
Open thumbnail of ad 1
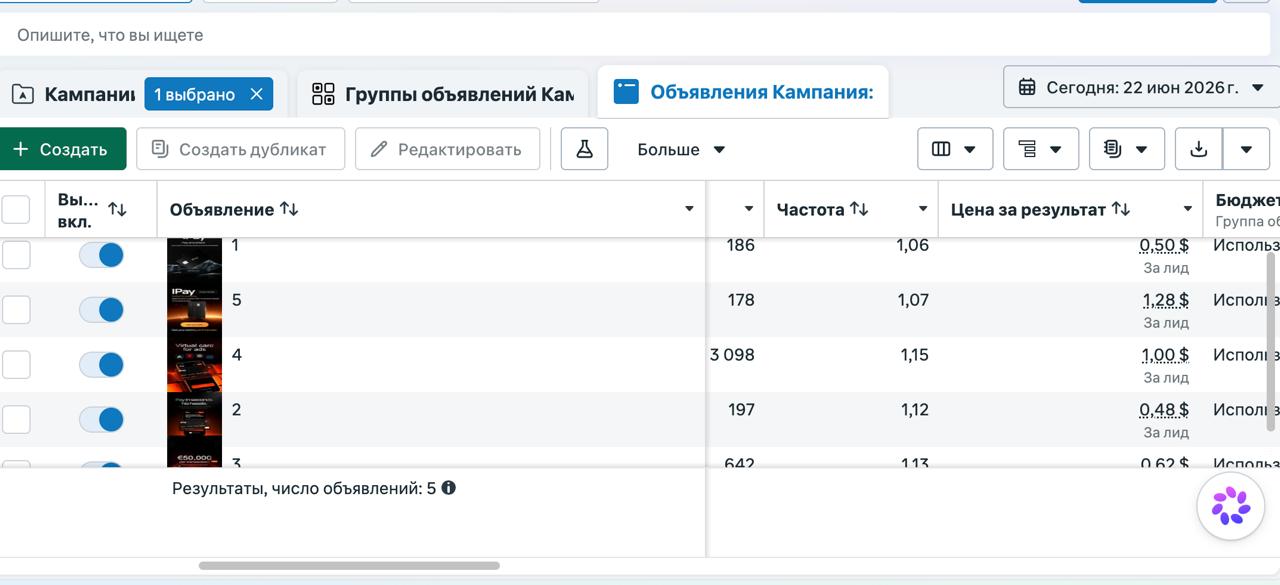(194, 258)
